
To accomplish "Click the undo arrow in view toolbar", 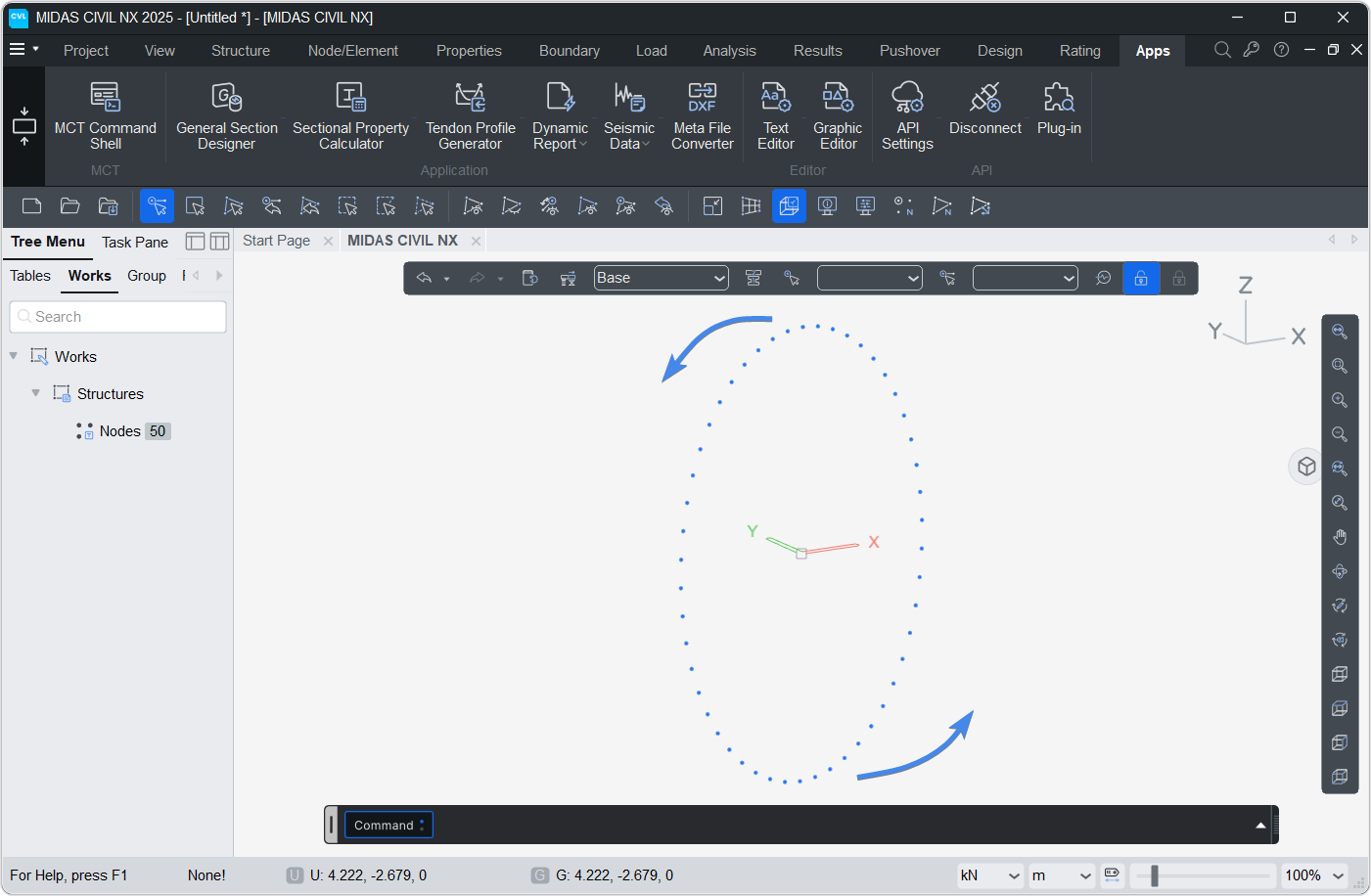I will tap(424, 278).
